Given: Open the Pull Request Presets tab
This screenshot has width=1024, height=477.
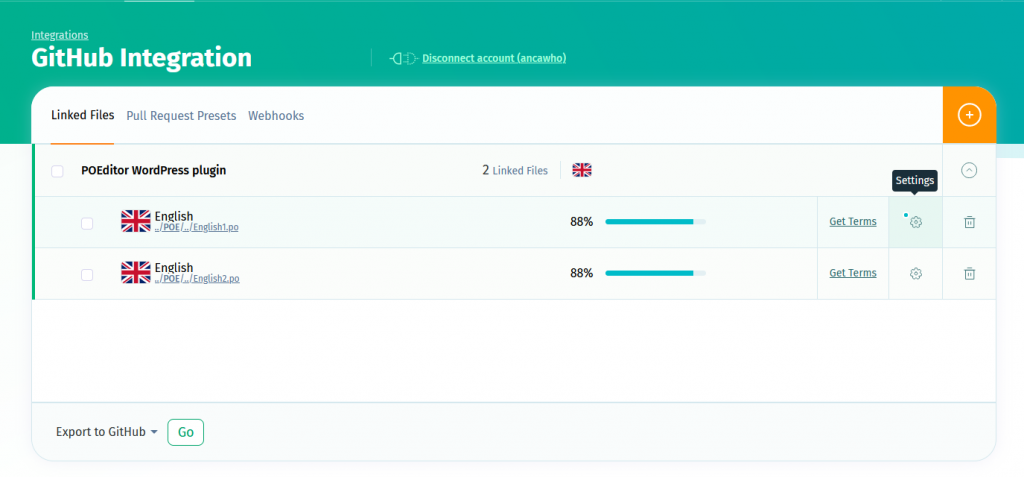Looking at the screenshot, I should pos(181,116).
